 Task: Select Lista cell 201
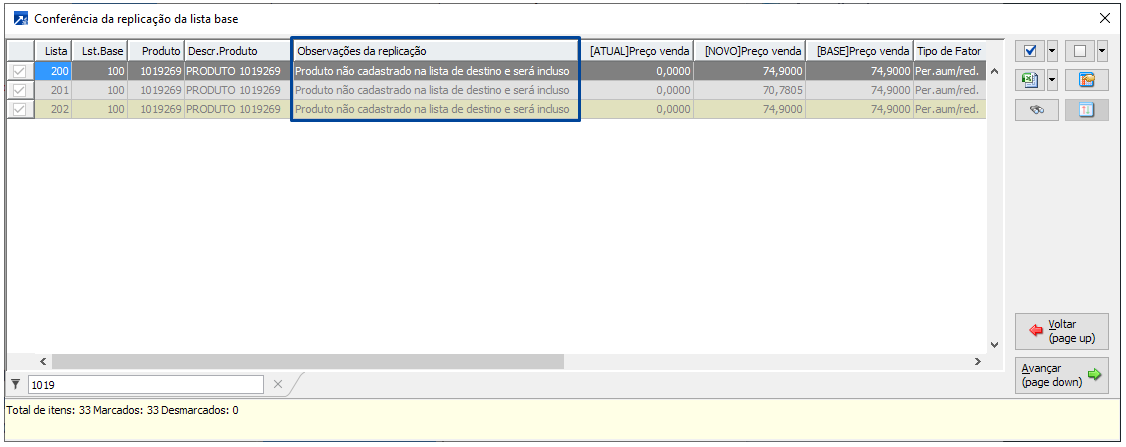coord(53,91)
